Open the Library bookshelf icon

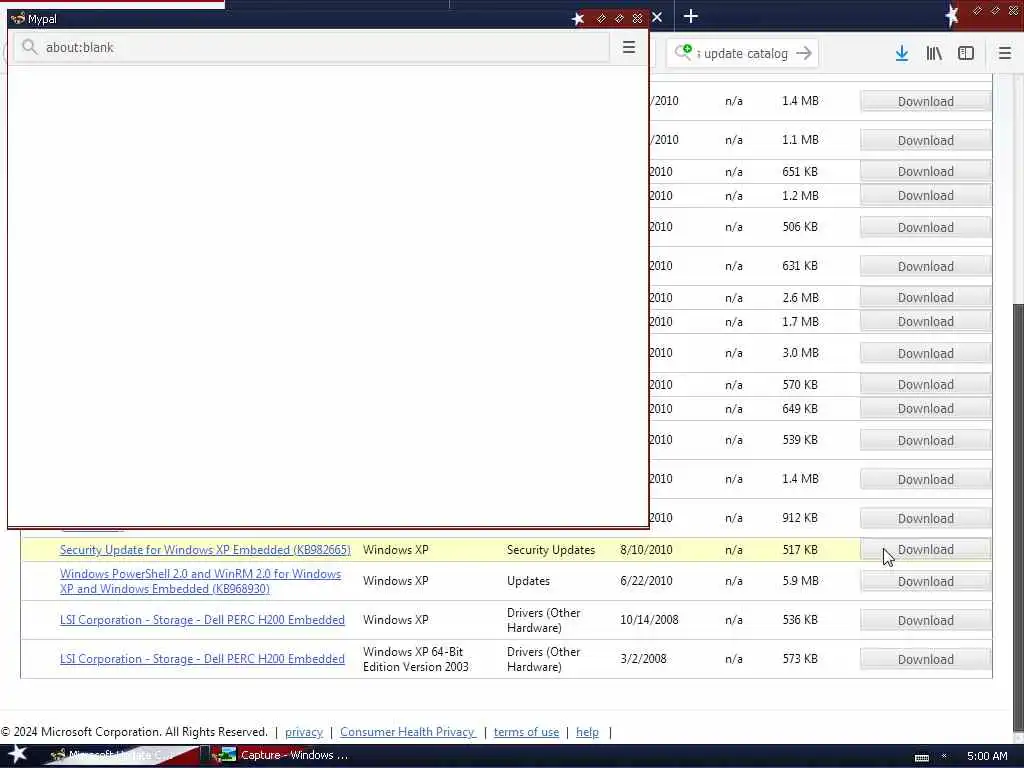pos(934,54)
